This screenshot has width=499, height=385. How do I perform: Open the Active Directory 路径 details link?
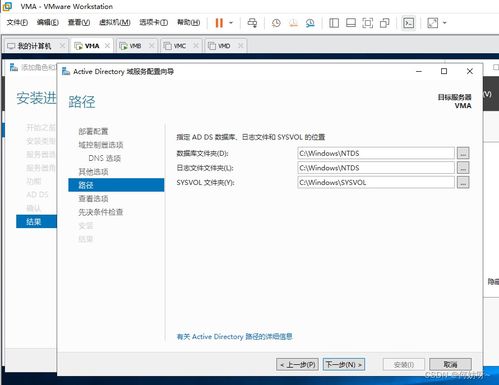coord(234,337)
